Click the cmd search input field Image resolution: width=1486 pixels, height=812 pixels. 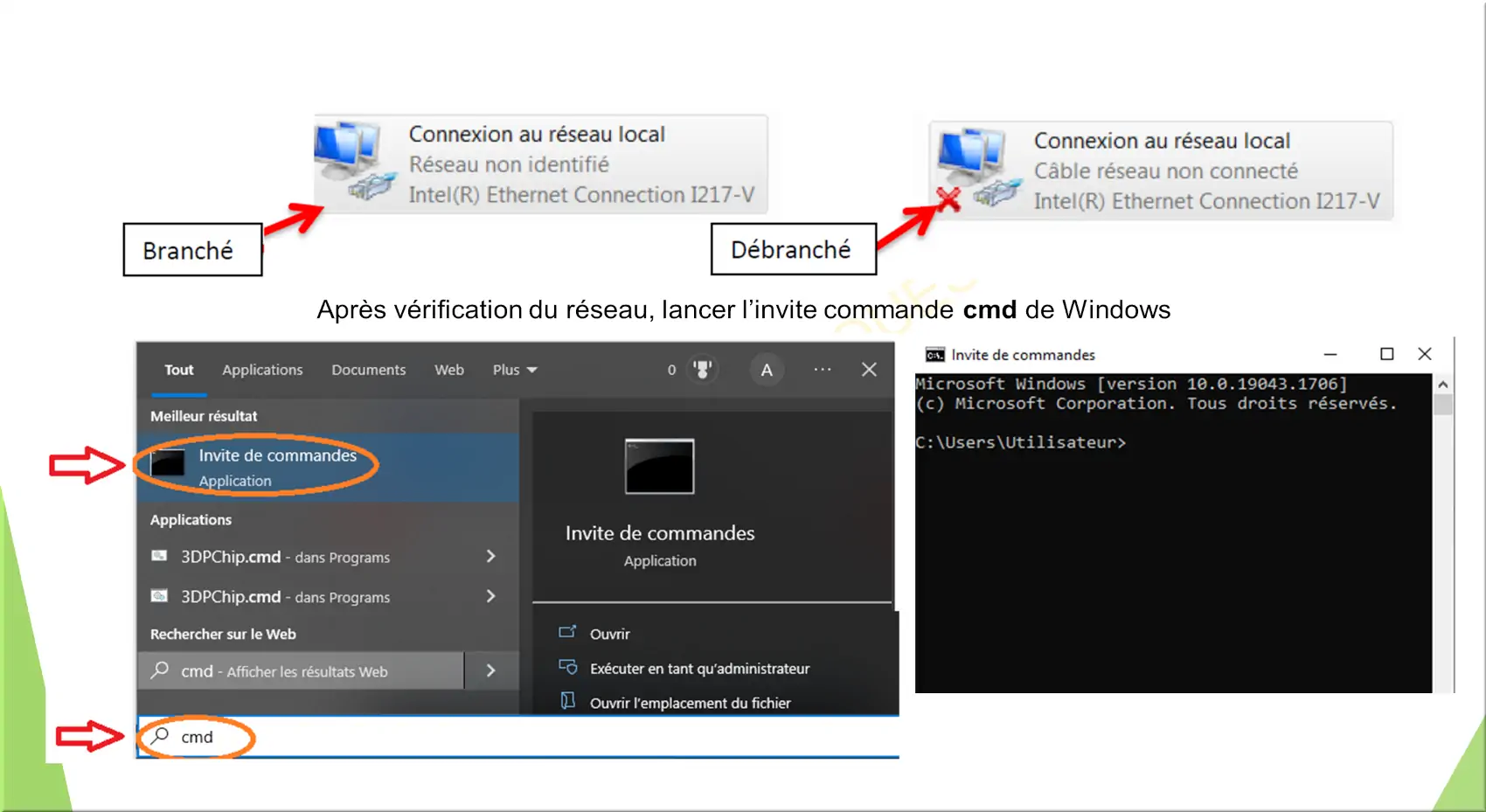click(x=517, y=737)
